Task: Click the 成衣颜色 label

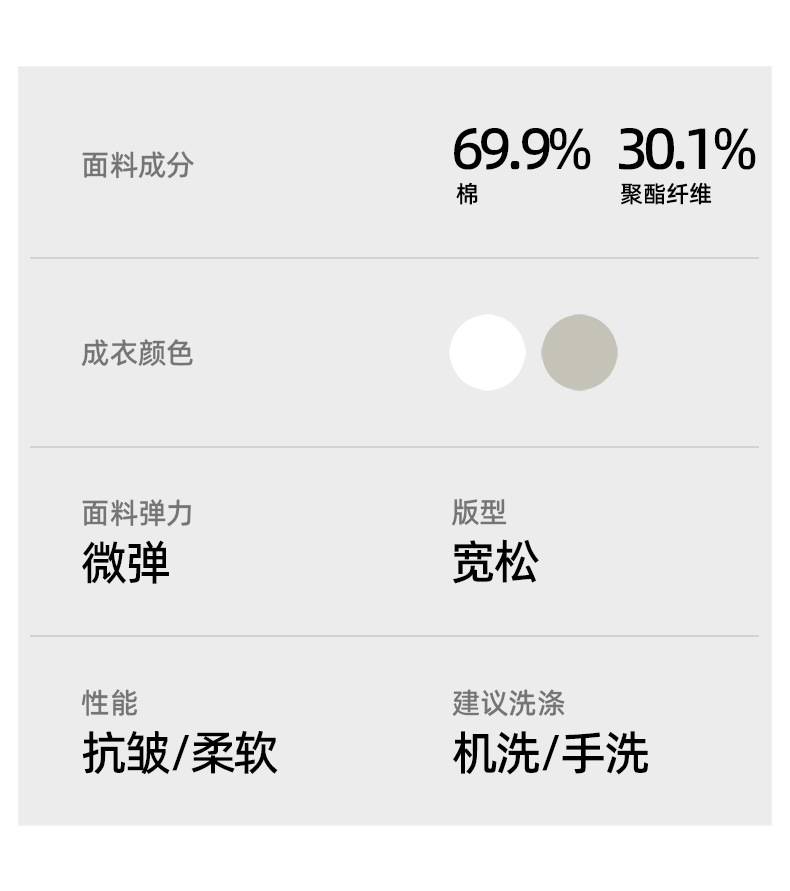Action: 137,354
